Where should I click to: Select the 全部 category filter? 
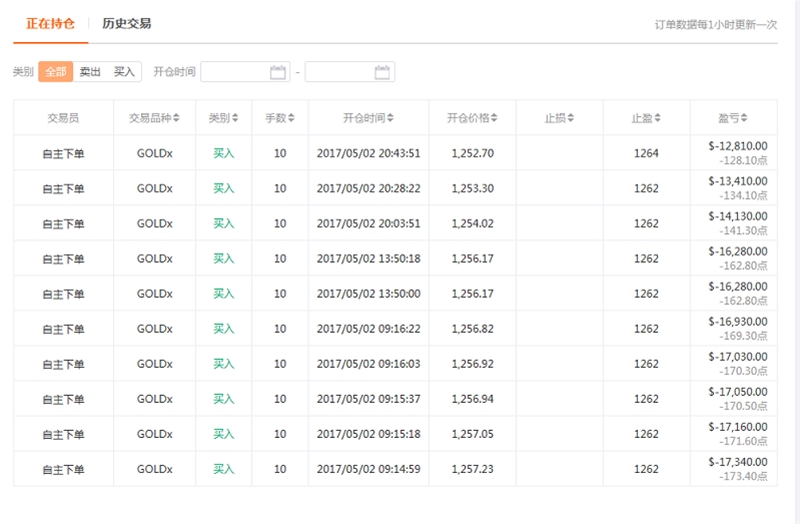tap(56, 71)
